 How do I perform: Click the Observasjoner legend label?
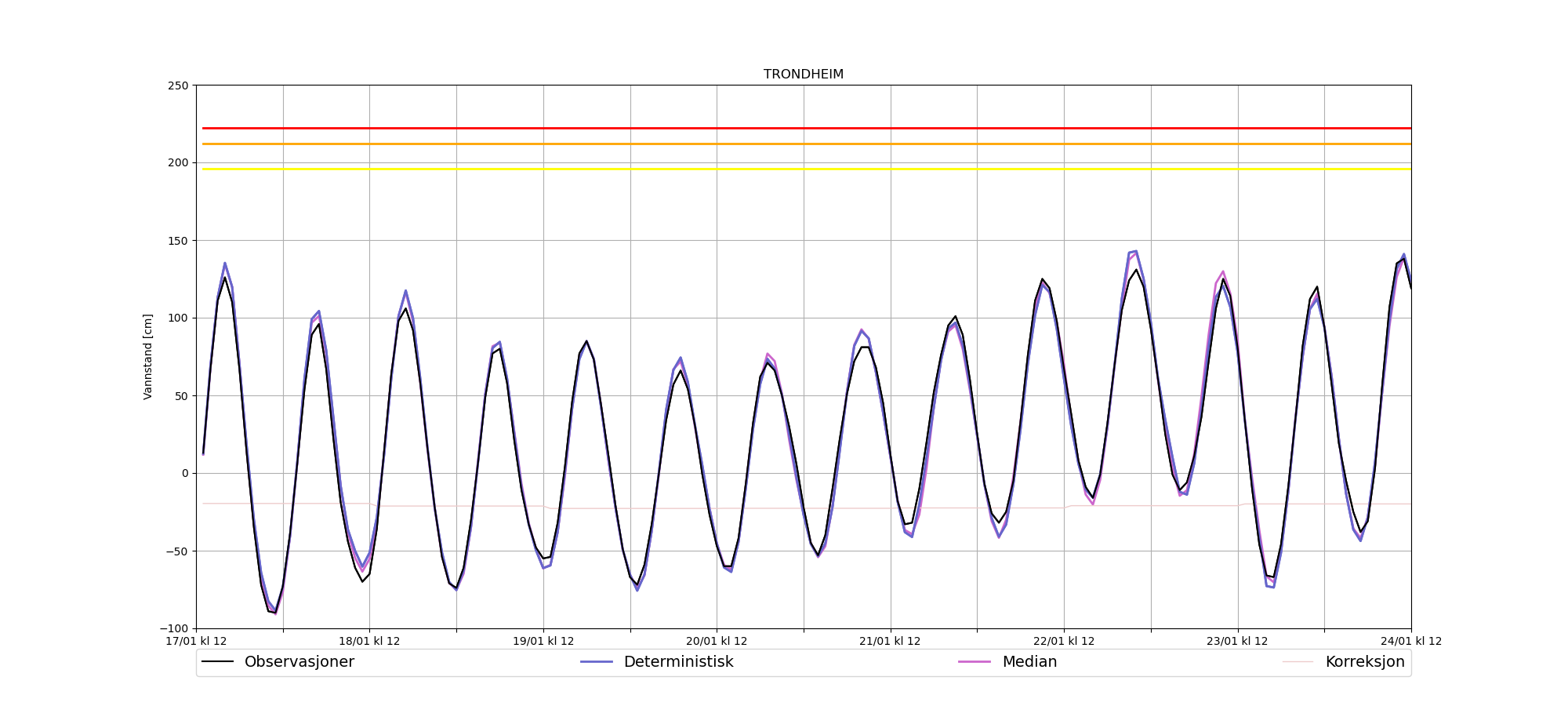299,662
